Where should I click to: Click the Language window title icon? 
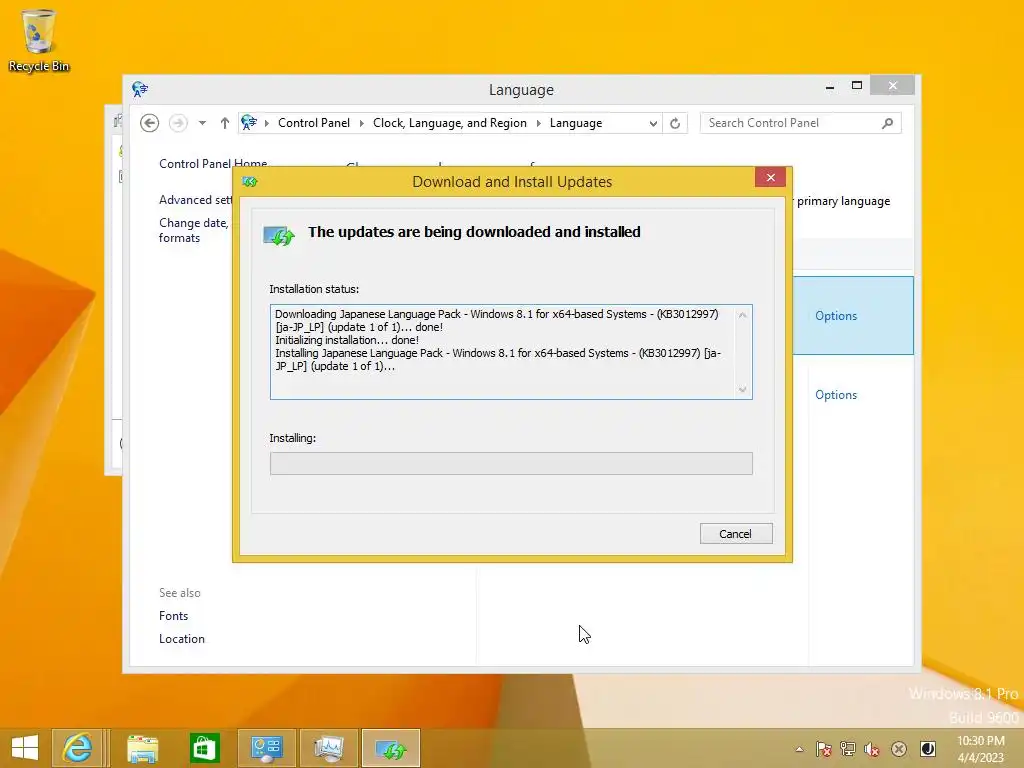pos(140,89)
